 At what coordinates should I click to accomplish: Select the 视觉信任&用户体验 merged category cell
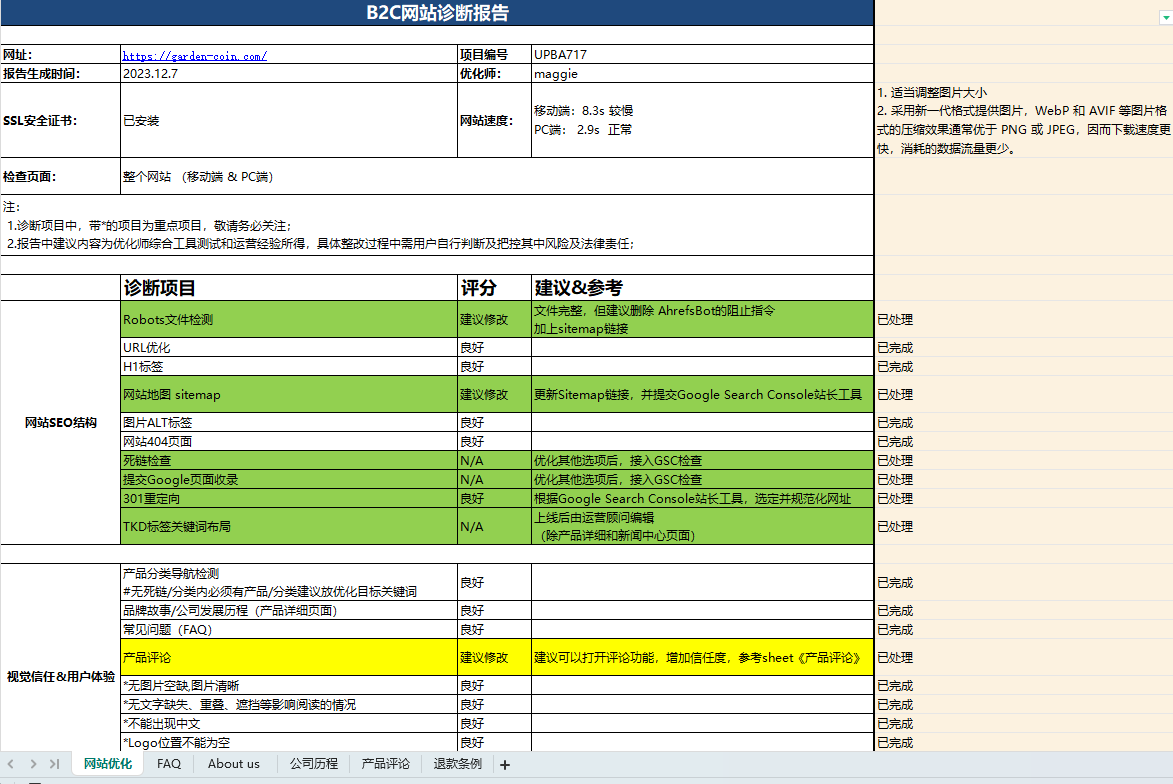click(x=61, y=658)
